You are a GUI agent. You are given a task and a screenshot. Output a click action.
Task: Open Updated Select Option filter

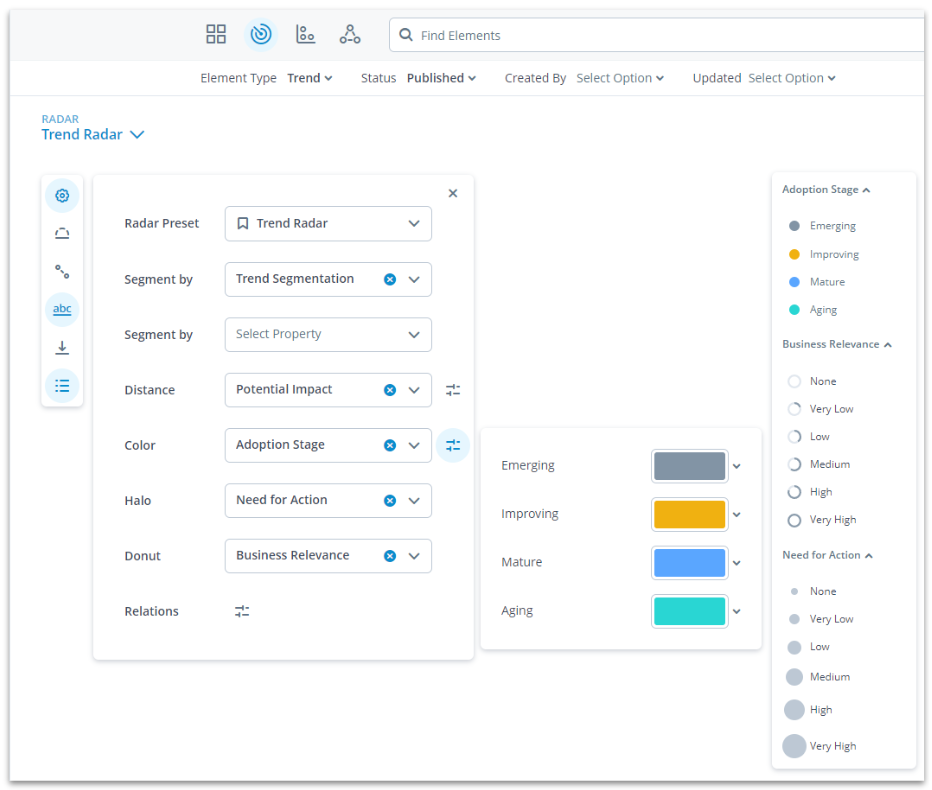point(792,78)
